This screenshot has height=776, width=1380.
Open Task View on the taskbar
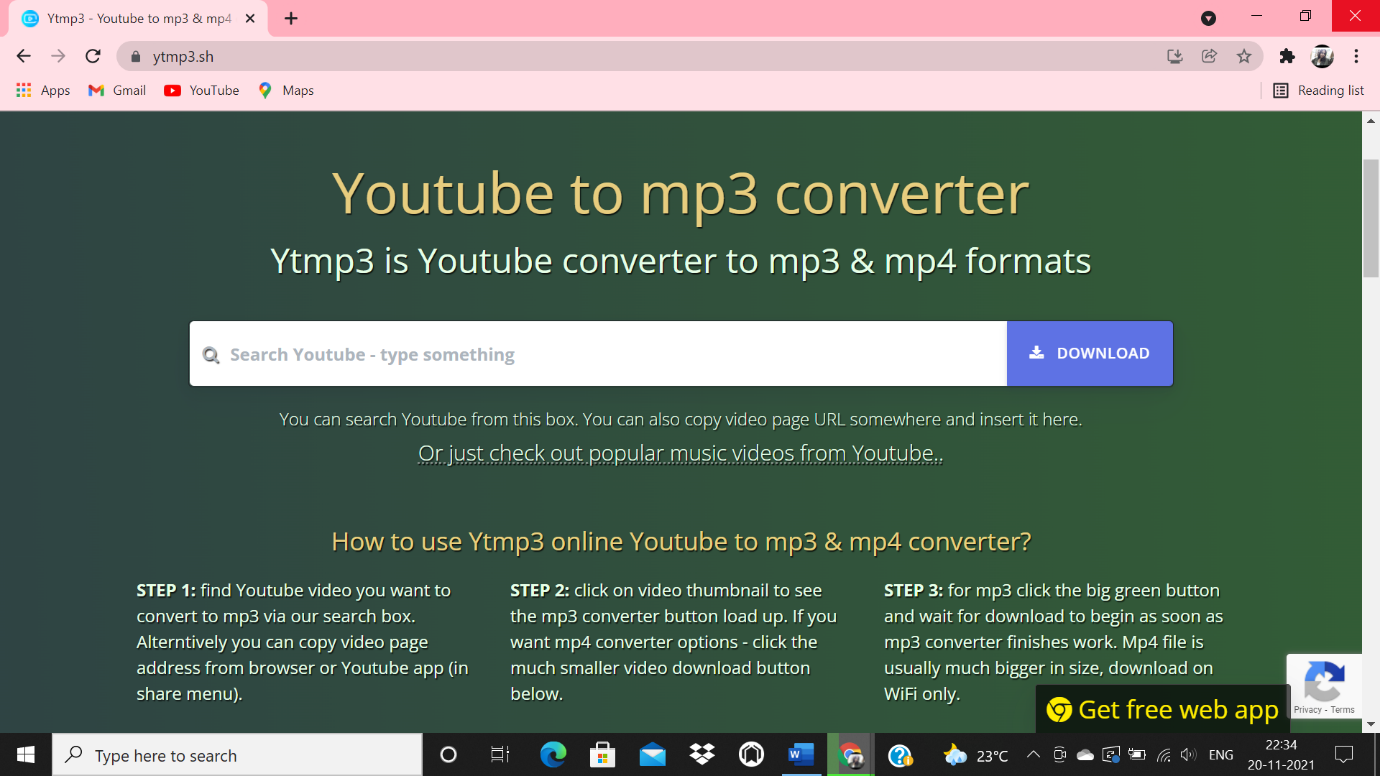tap(500, 755)
